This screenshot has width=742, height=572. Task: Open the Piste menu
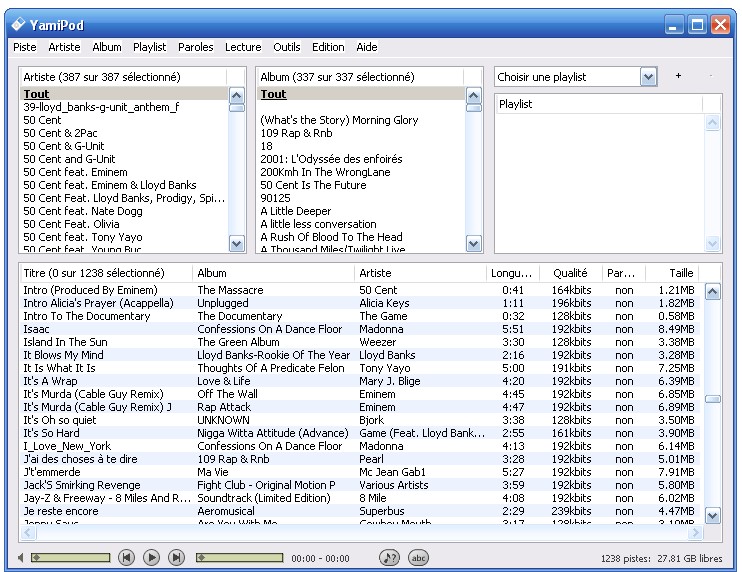[x=25, y=47]
